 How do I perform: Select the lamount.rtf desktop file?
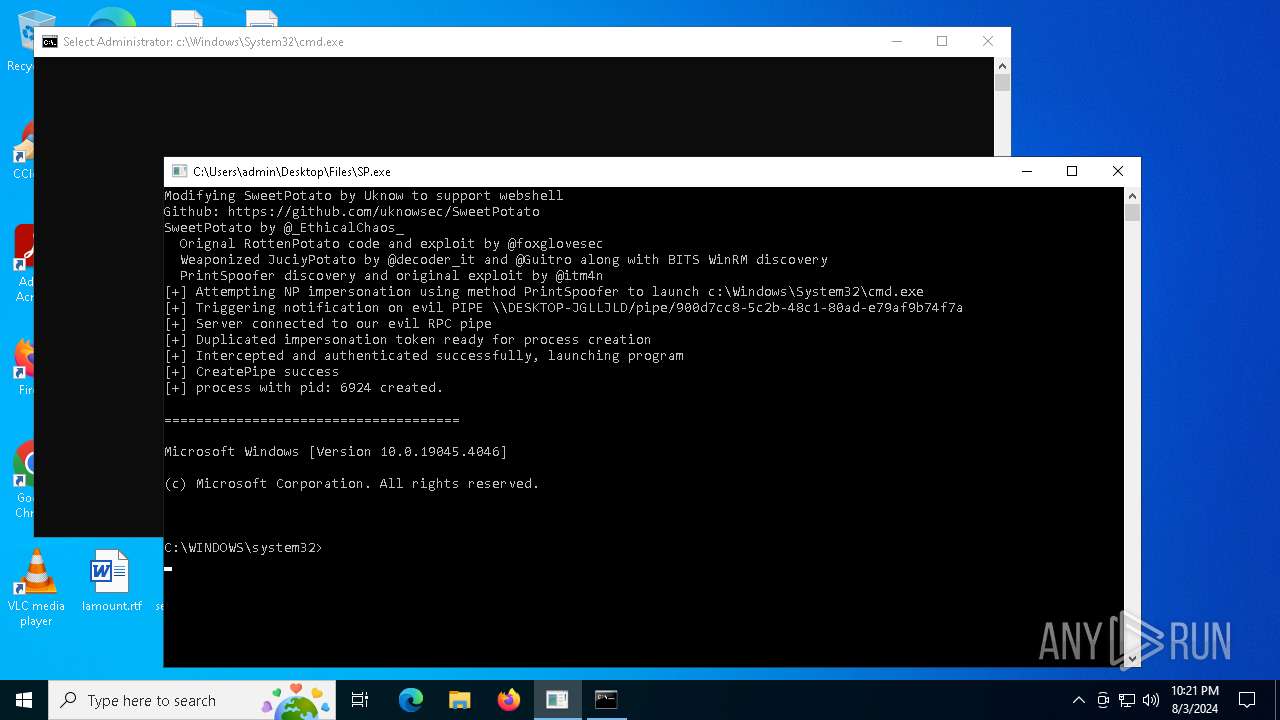(x=111, y=581)
